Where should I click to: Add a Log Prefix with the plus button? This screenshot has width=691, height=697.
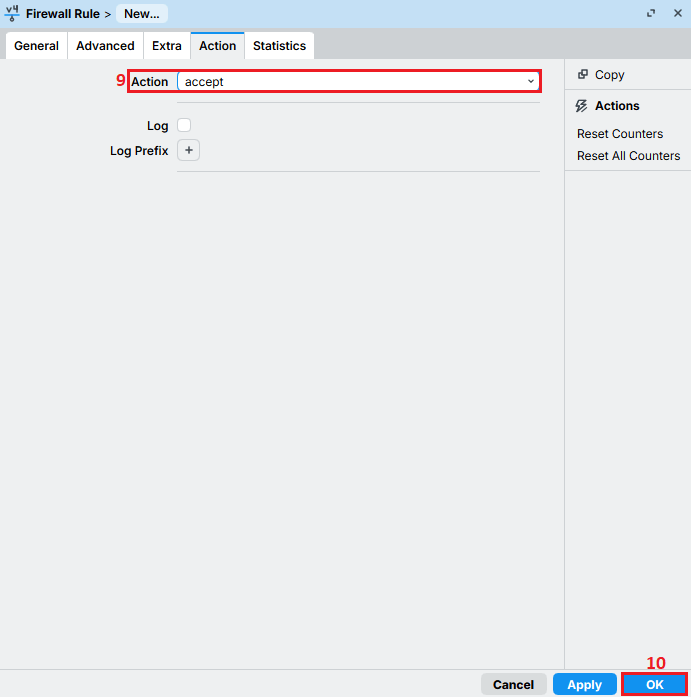[x=188, y=150]
